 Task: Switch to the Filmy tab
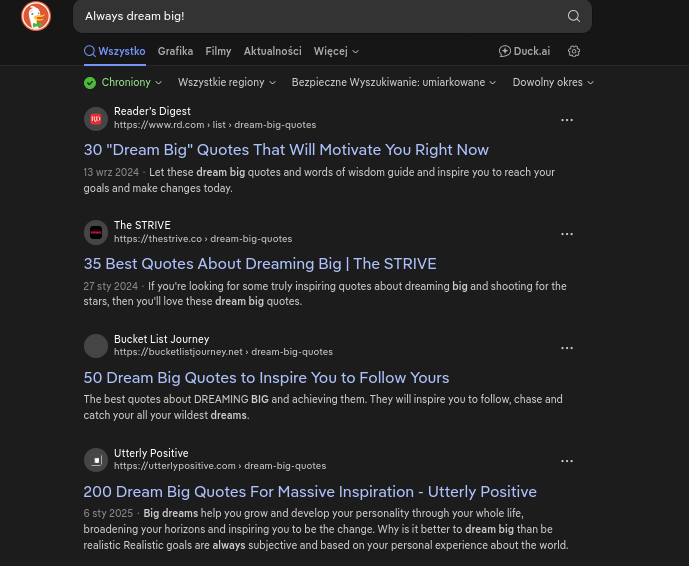point(218,51)
